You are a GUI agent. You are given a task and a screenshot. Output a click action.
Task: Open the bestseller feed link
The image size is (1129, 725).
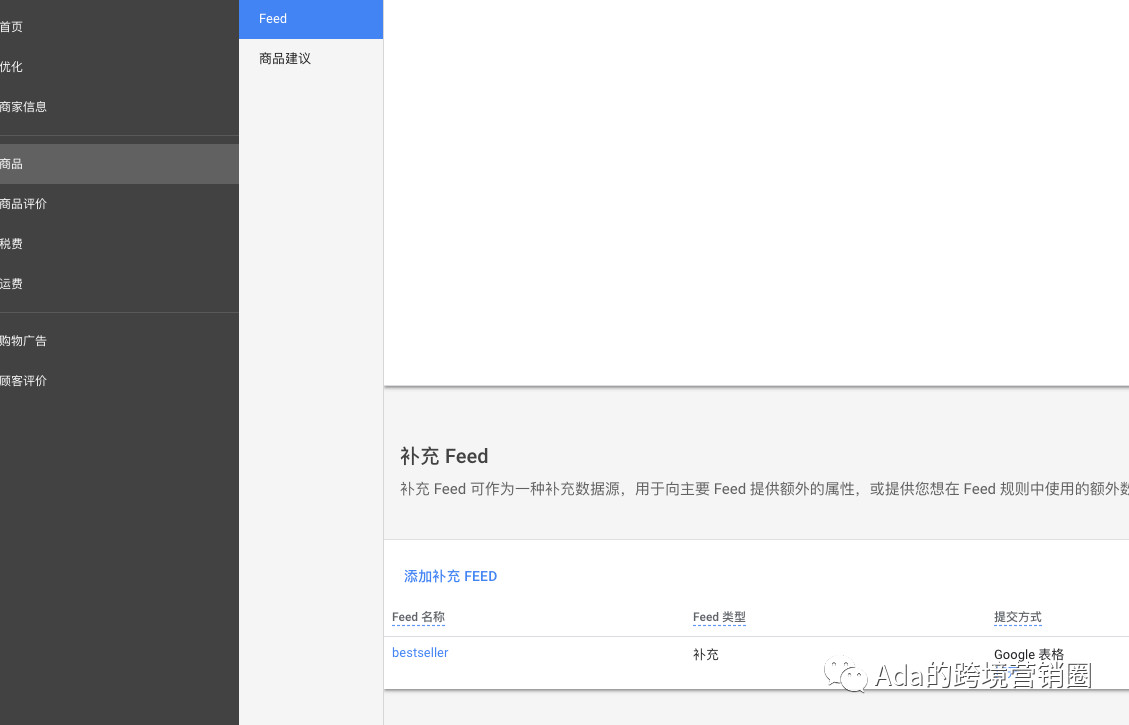tap(420, 652)
